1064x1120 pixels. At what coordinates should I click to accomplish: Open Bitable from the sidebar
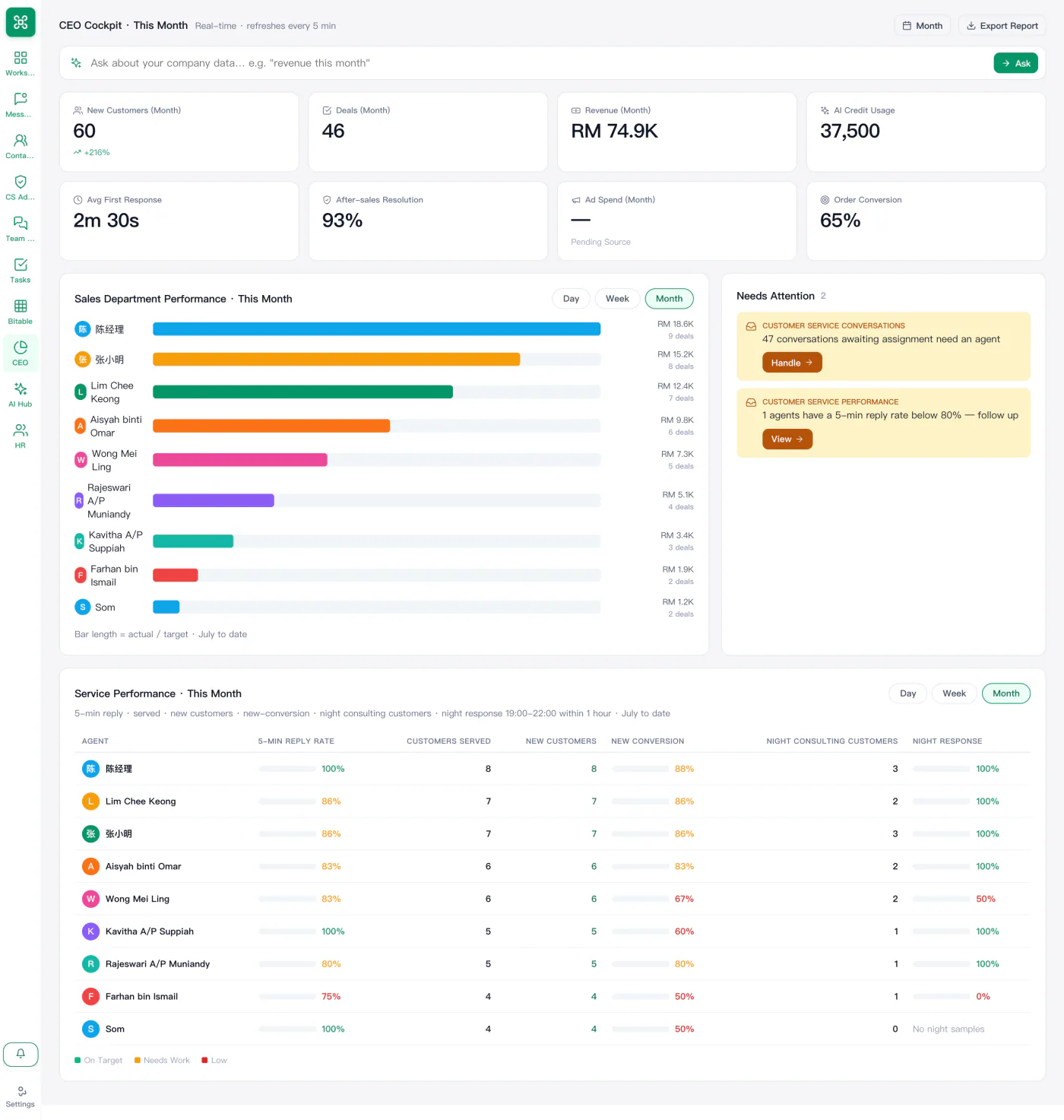tap(21, 312)
